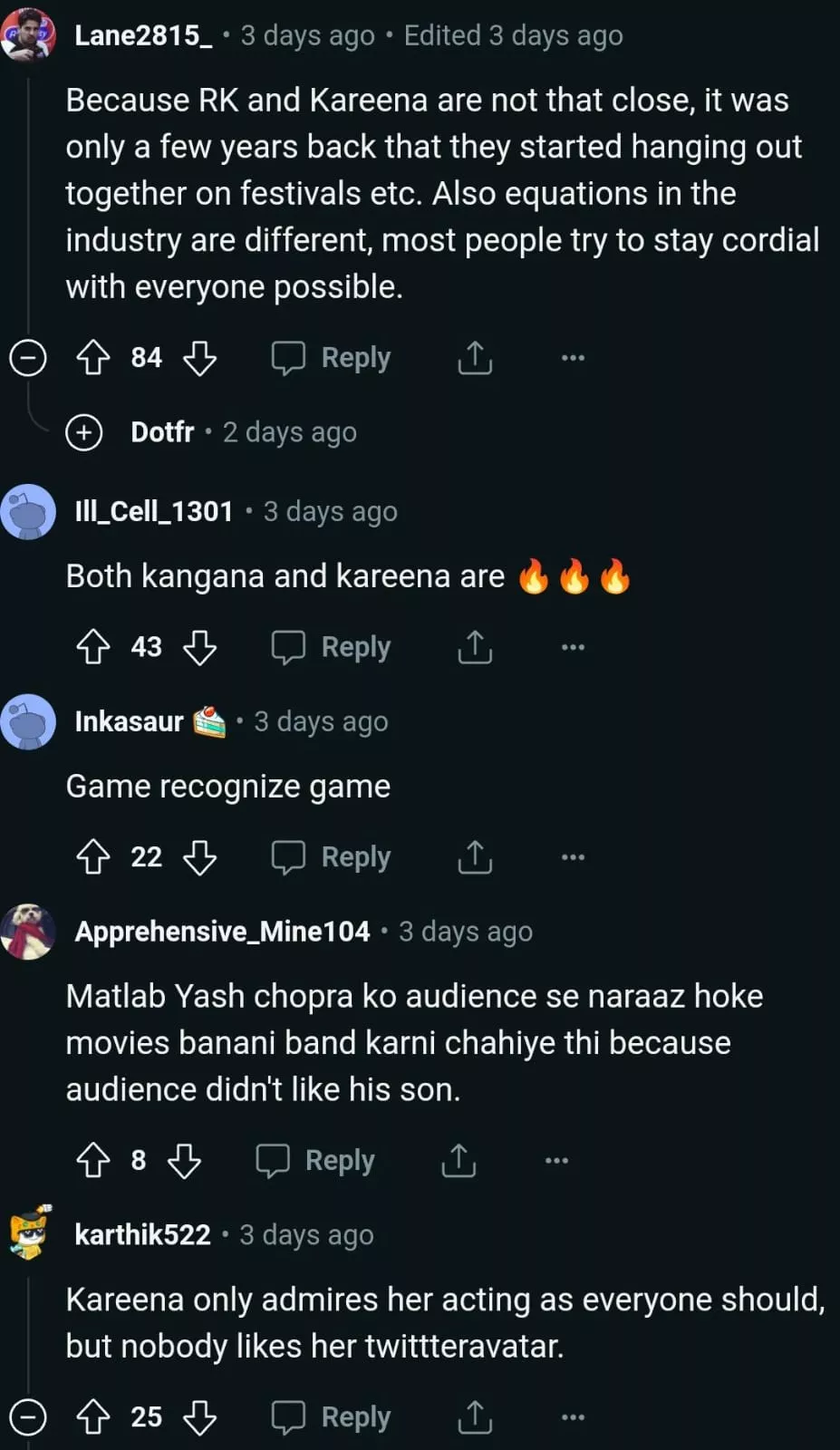Share Inkasaur's comment
The height and width of the screenshot is (1450, 840).
(x=475, y=857)
